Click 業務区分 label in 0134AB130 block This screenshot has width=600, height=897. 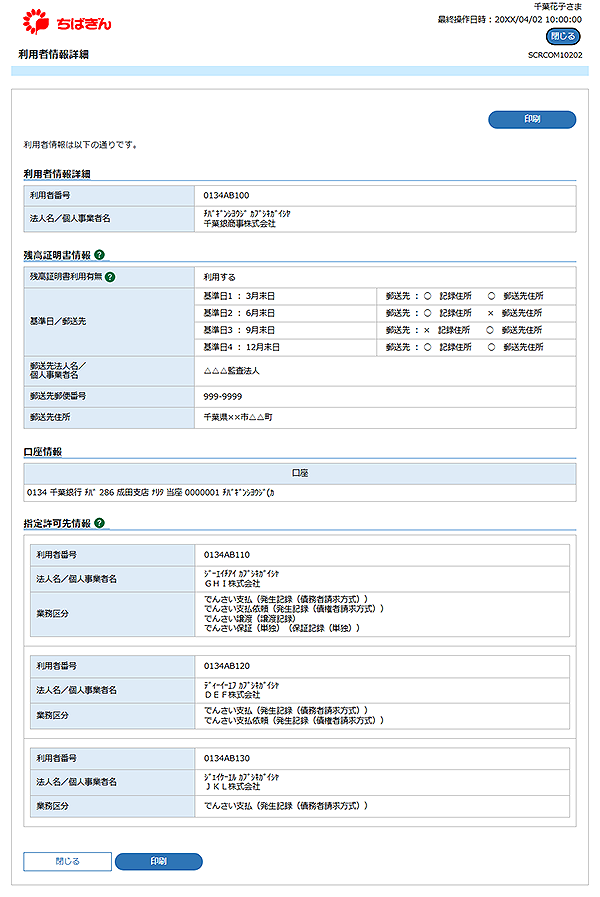click(53, 805)
